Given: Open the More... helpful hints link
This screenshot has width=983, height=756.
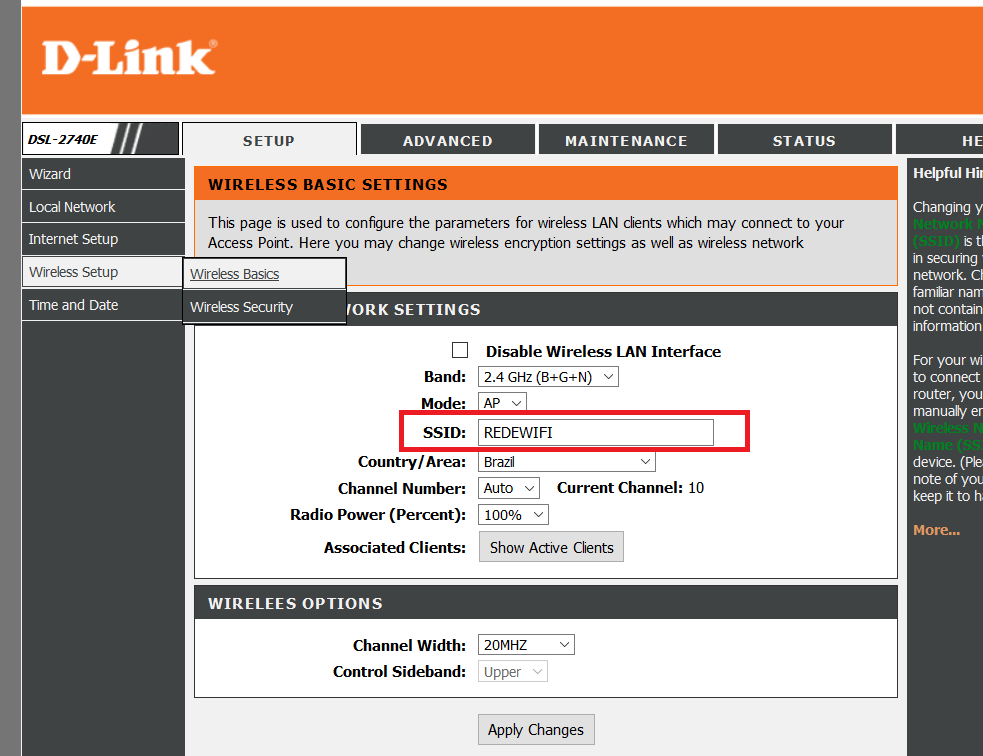Looking at the screenshot, I should click(936, 530).
